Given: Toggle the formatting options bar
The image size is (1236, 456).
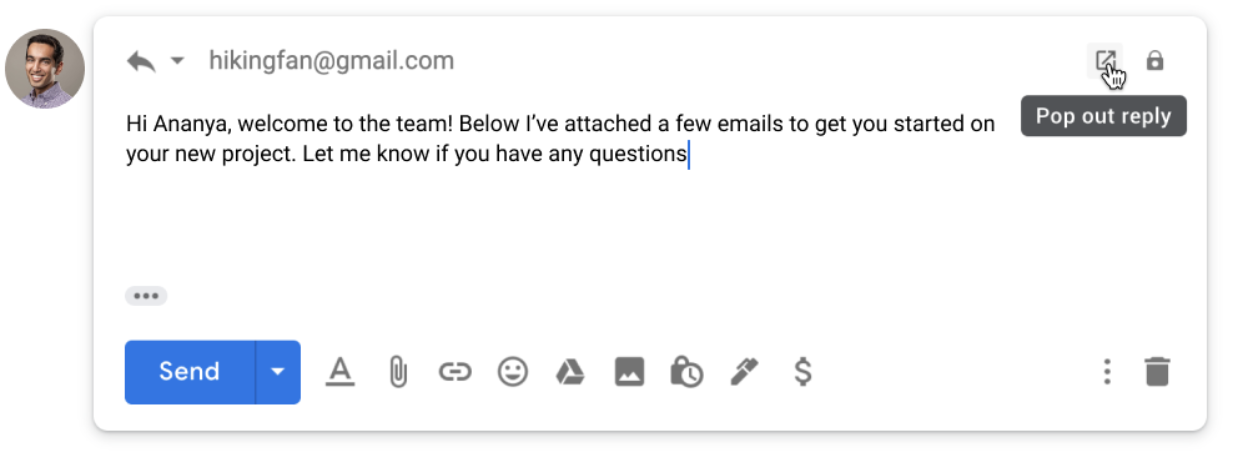Looking at the screenshot, I should pyautogui.click(x=341, y=372).
